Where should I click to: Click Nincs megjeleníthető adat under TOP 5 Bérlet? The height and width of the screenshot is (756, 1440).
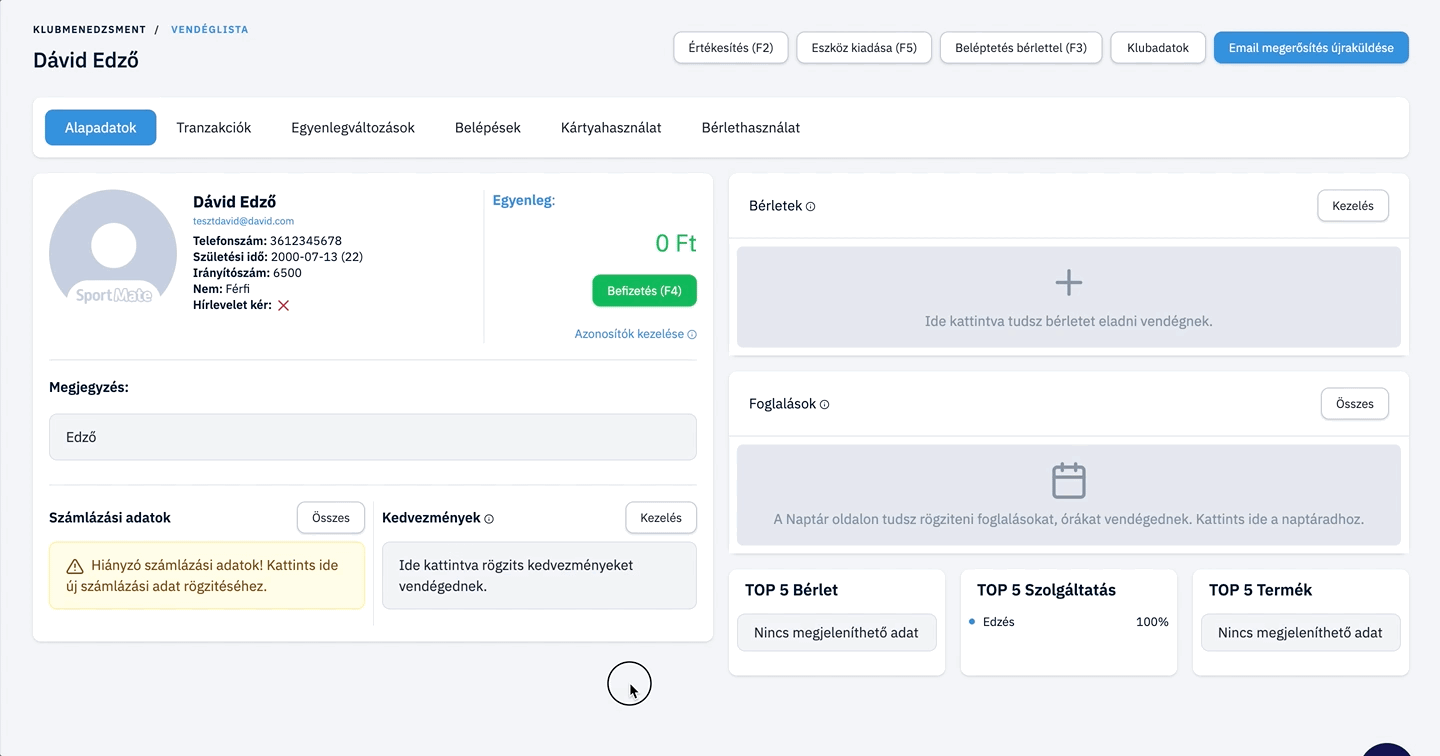836,633
